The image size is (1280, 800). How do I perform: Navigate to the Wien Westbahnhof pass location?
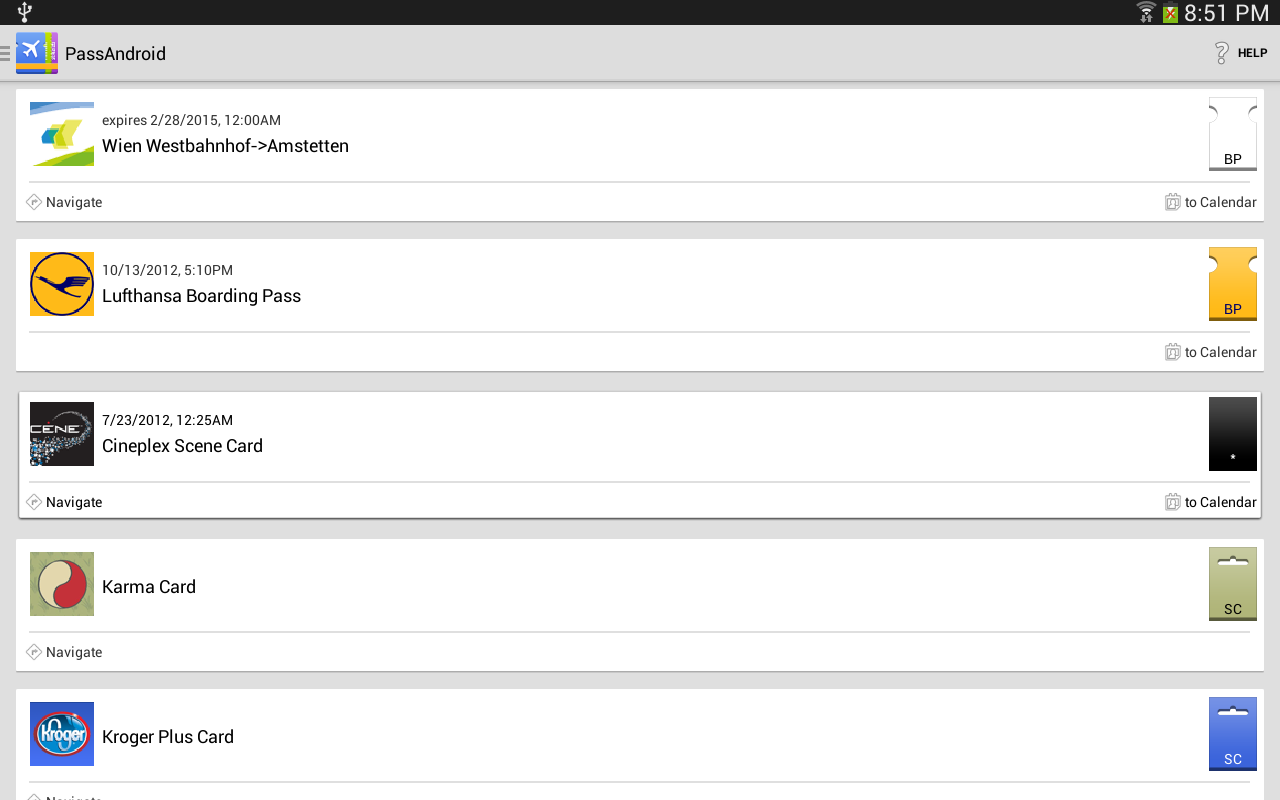tap(65, 202)
